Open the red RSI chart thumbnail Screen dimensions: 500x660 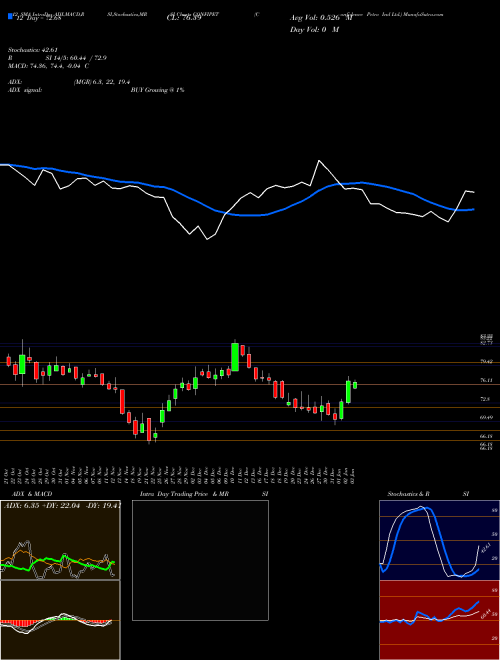coord(440,620)
